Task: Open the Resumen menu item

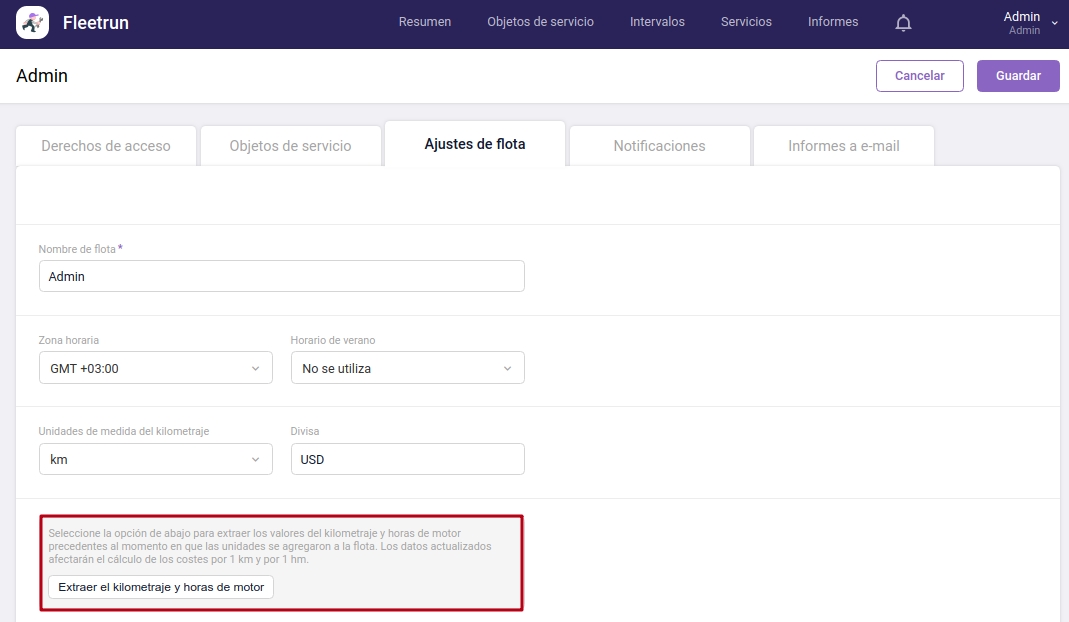Action: pos(424,21)
